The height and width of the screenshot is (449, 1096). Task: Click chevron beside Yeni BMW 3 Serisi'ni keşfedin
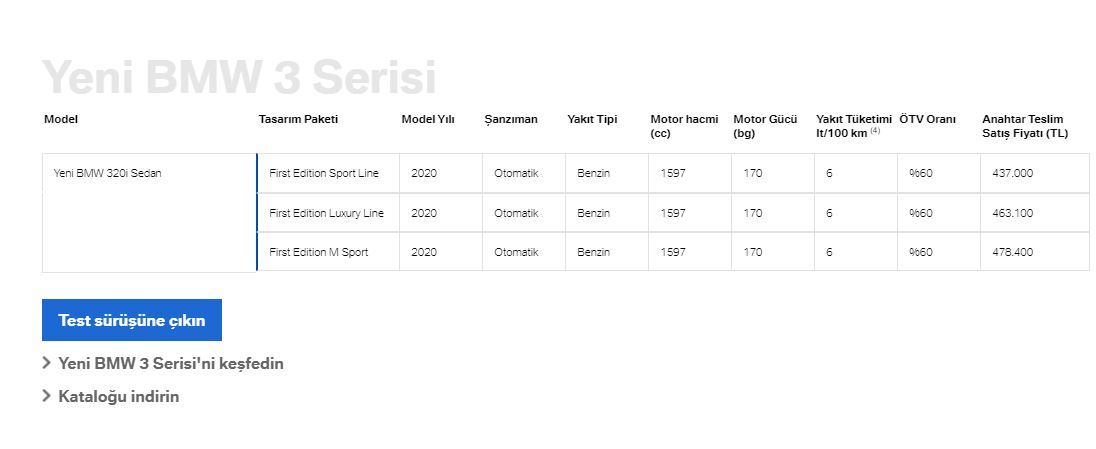click(x=47, y=362)
